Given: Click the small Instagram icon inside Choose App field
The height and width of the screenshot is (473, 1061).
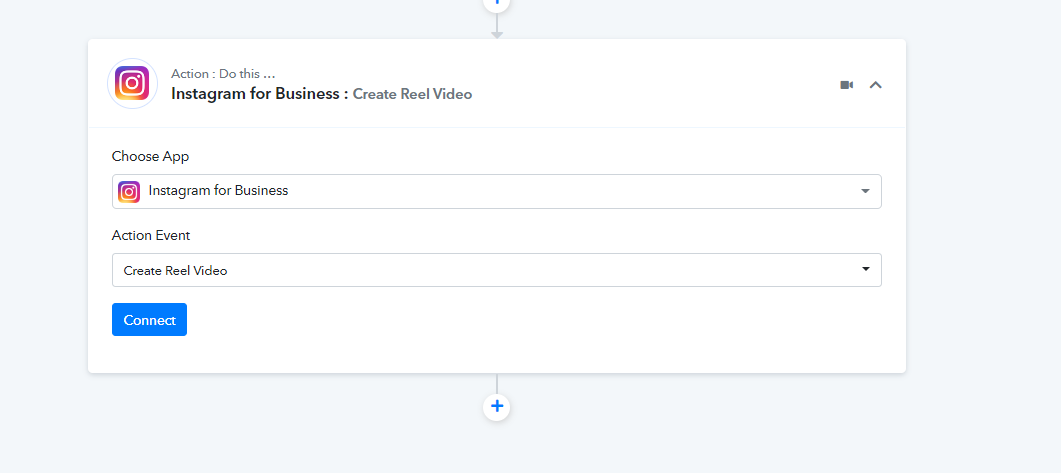Looking at the screenshot, I should point(129,192).
